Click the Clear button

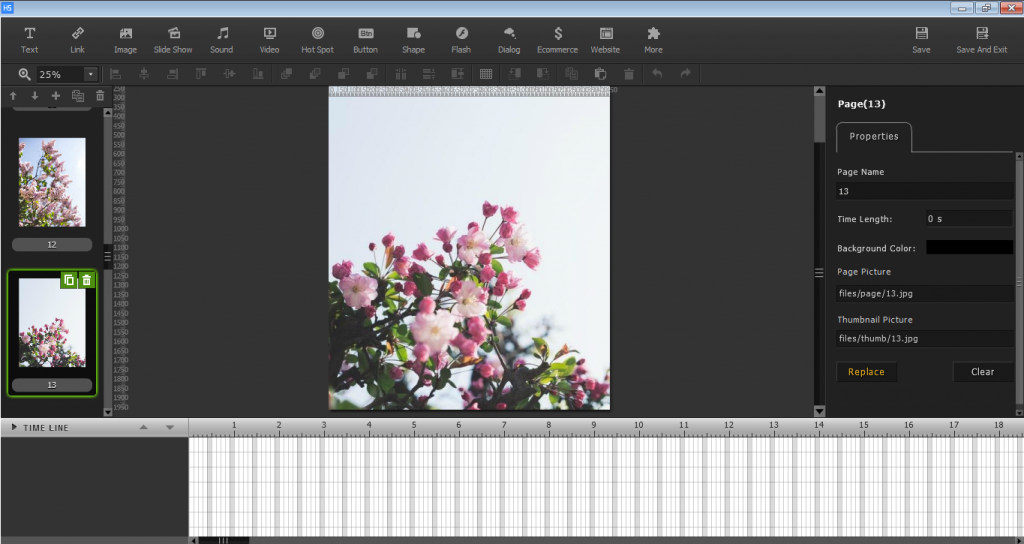point(983,372)
